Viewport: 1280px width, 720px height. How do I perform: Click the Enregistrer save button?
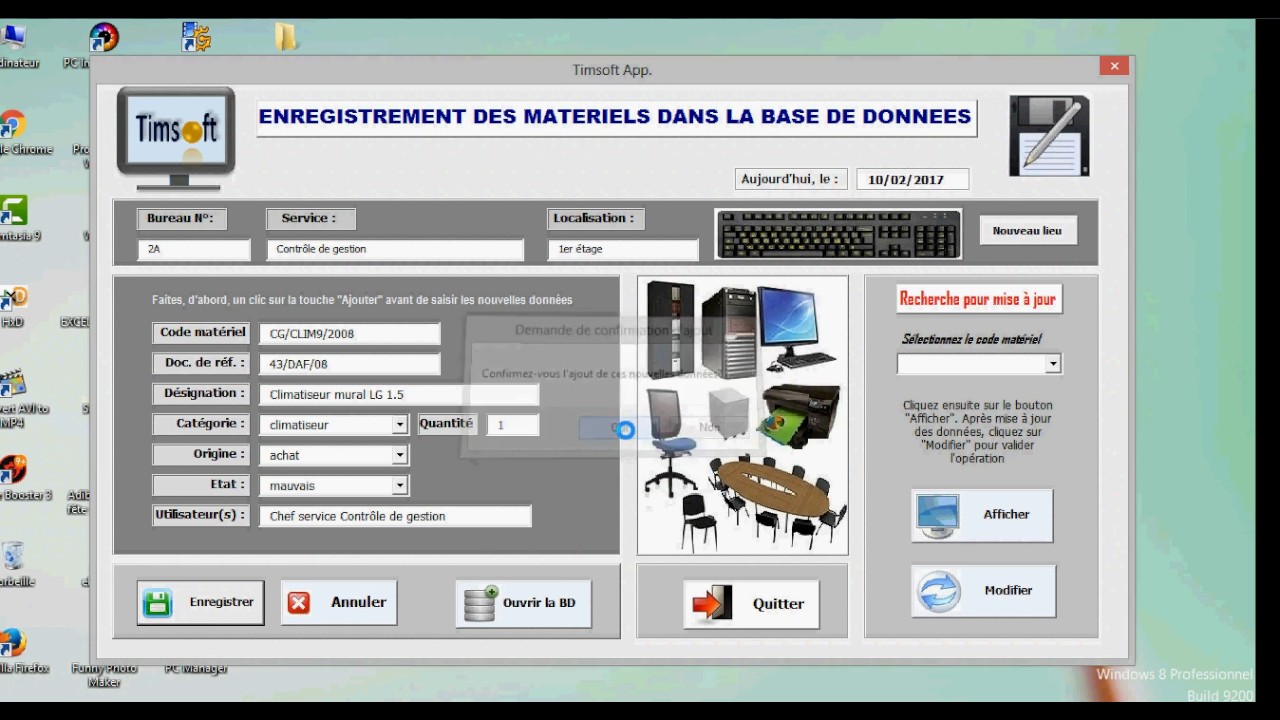coord(201,603)
